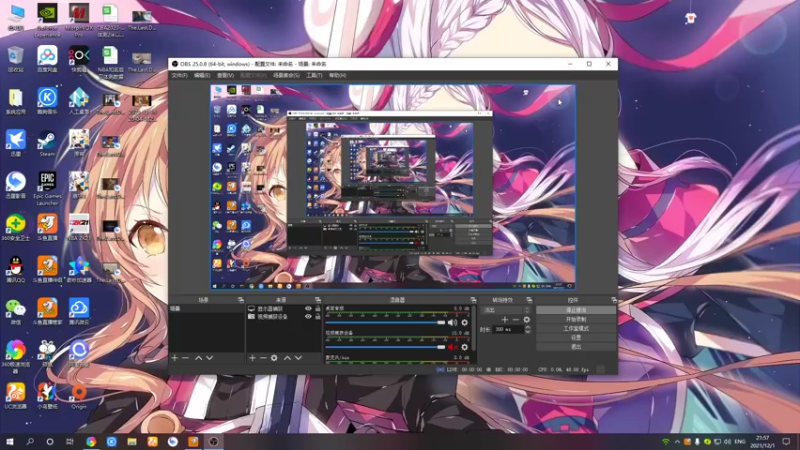800x450 pixels.
Task: Open the Edit (编辑) menu
Action: pos(202,76)
